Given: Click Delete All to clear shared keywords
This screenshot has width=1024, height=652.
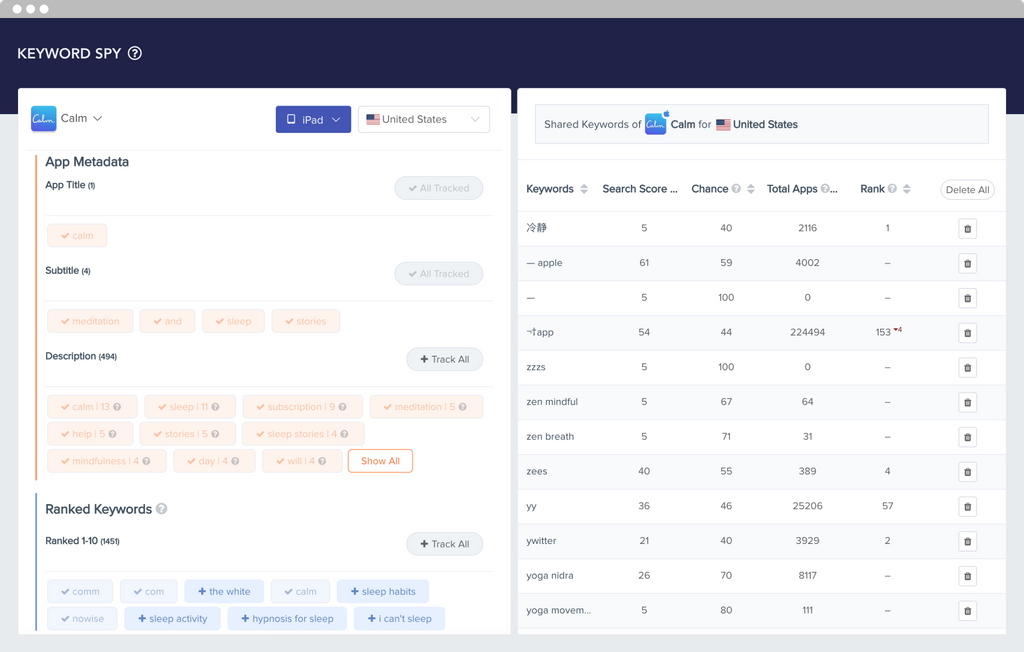Looking at the screenshot, I should [967, 189].
